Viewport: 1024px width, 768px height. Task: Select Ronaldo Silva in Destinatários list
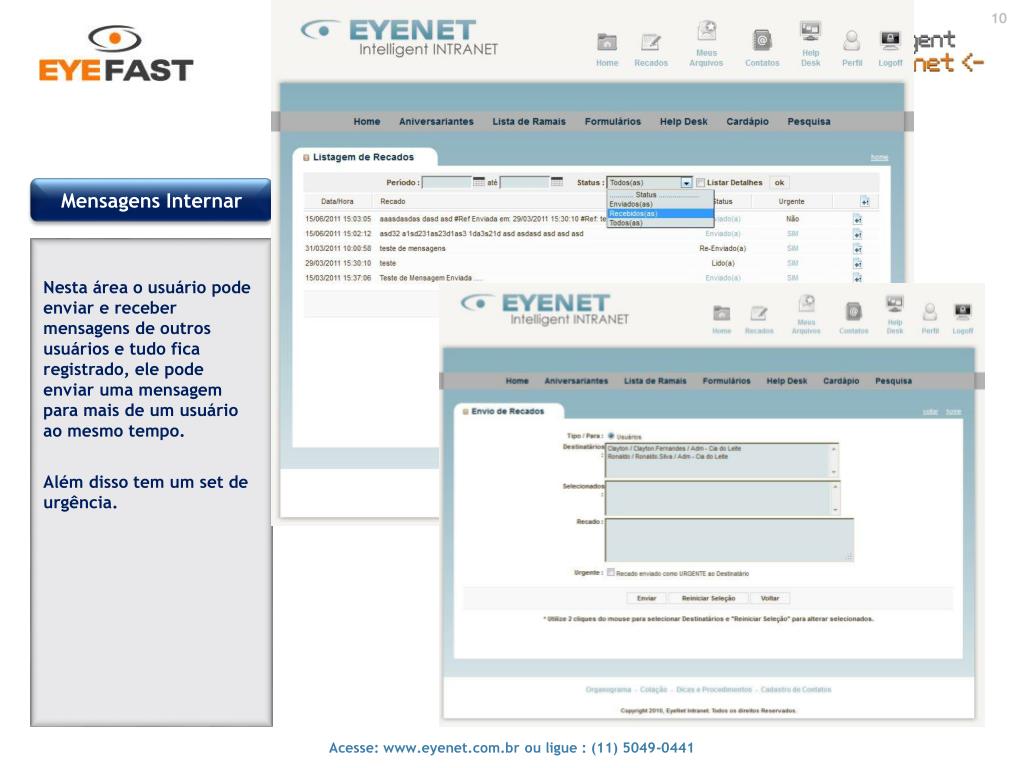pos(667,456)
